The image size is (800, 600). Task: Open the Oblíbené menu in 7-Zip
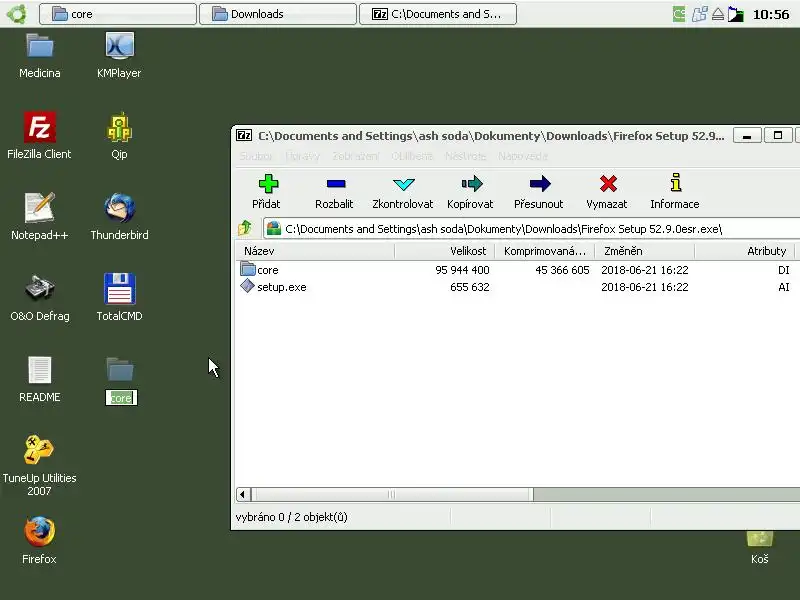412,156
